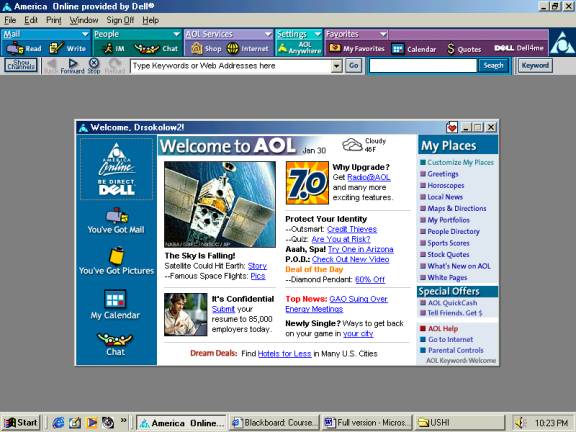Open Horoscopes in My Places
The height and width of the screenshot is (432, 576).
coord(445,186)
